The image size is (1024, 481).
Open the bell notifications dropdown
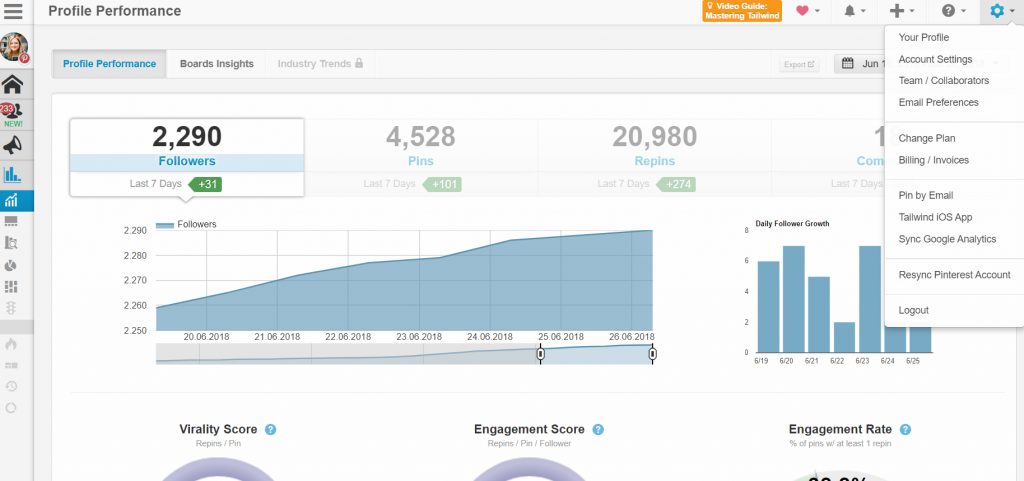[x=854, y=11]
